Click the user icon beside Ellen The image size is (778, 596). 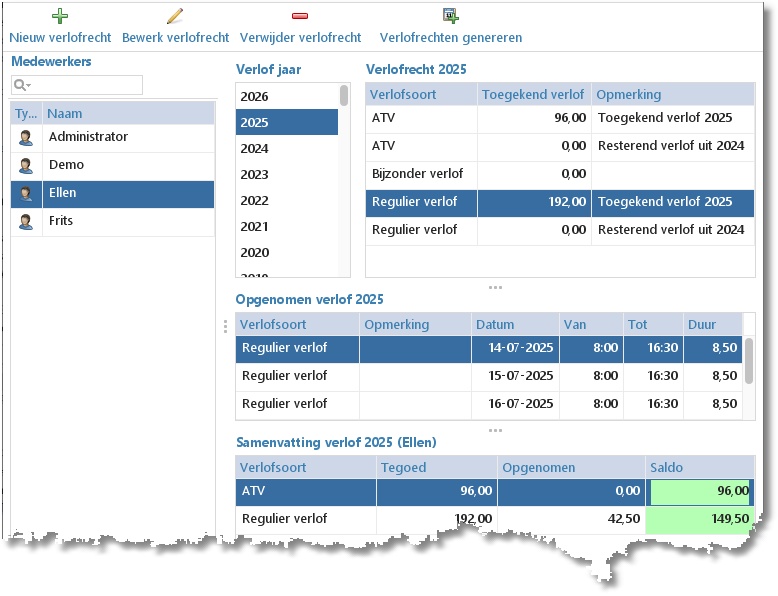pyautogui.click(x=26, y=194)
